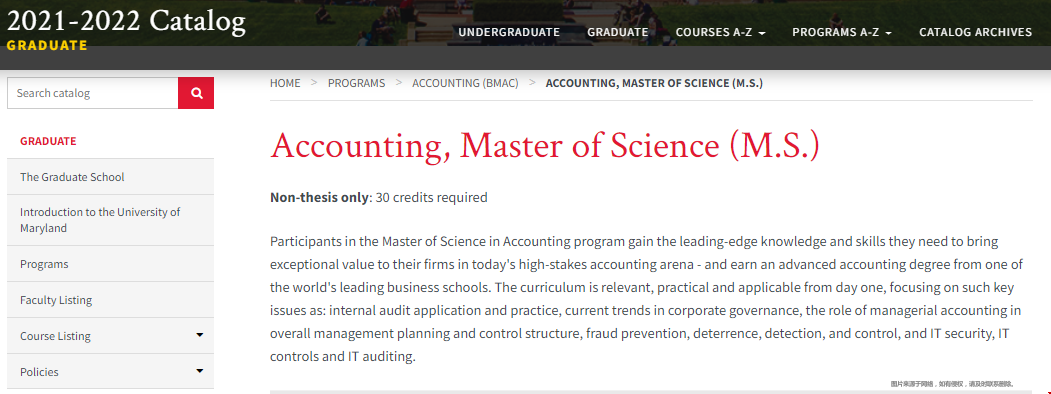1051x394 pixels.
Task: Click the red search magnifier button
Action: [196, 93]
